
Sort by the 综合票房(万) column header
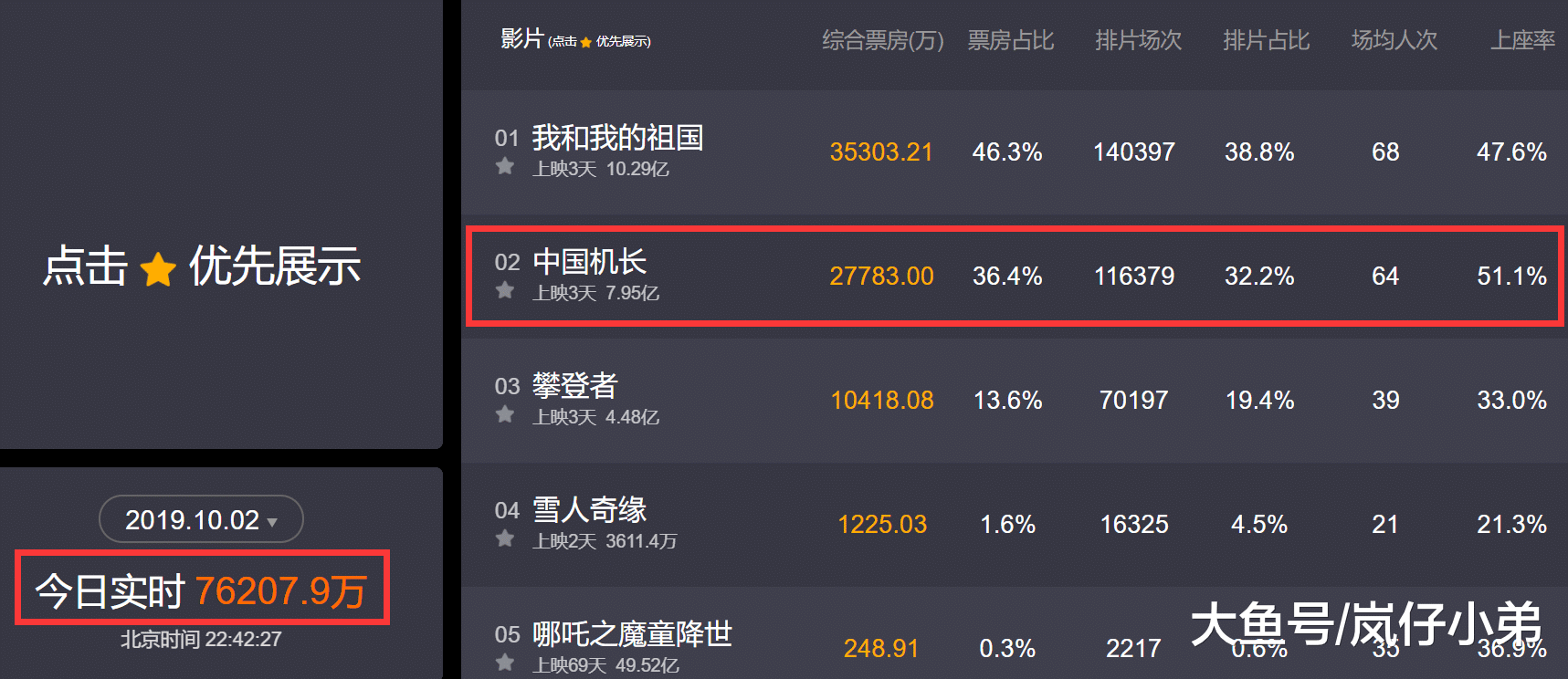tap(879, 40)
